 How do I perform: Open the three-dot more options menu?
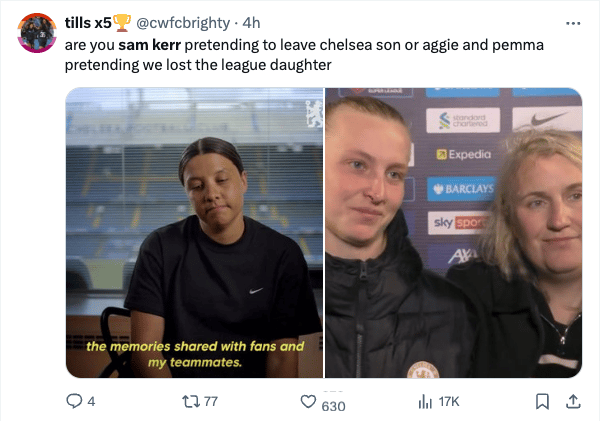coord(572,22)
